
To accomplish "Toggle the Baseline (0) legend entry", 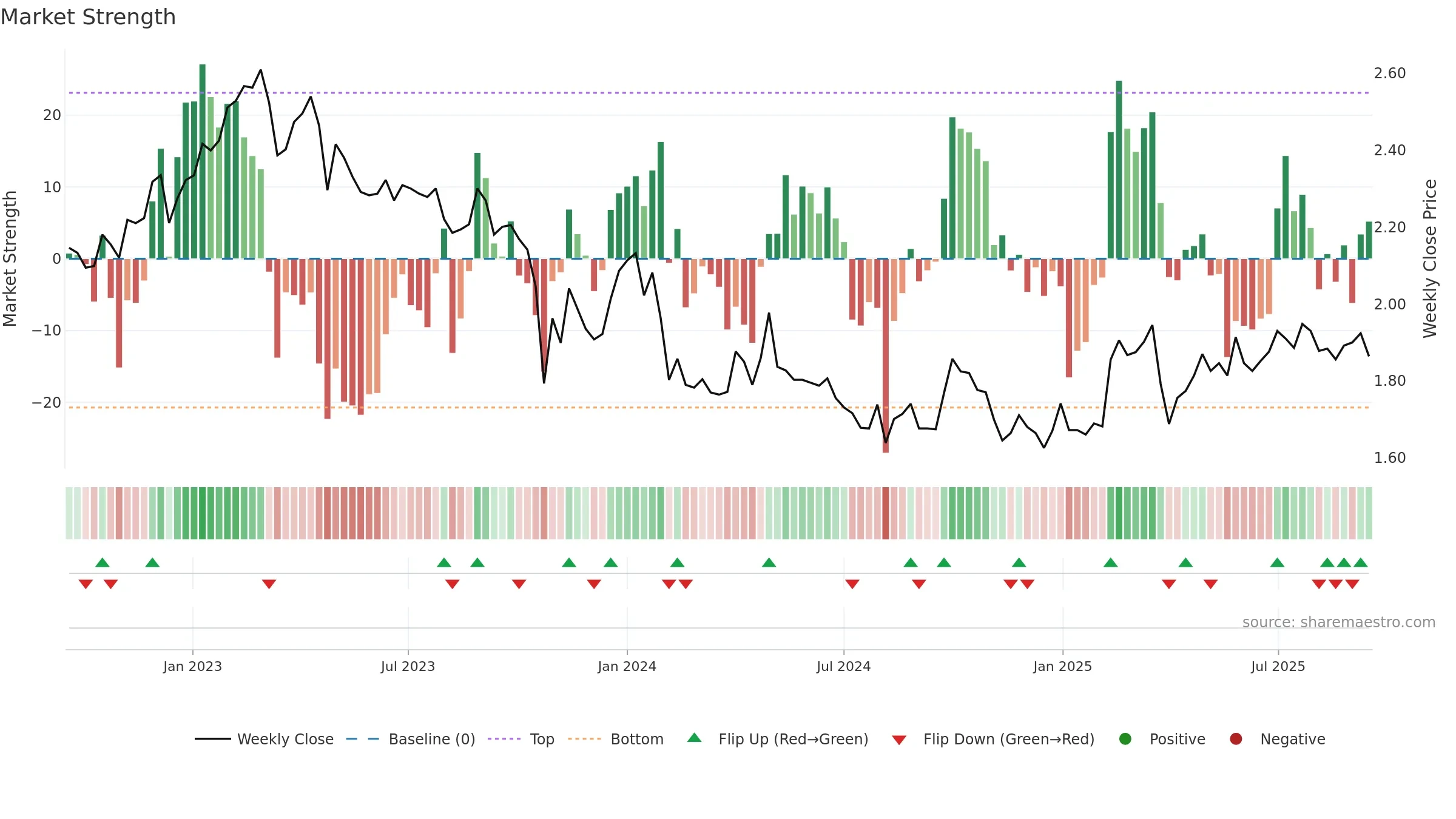I will [411, 739].
